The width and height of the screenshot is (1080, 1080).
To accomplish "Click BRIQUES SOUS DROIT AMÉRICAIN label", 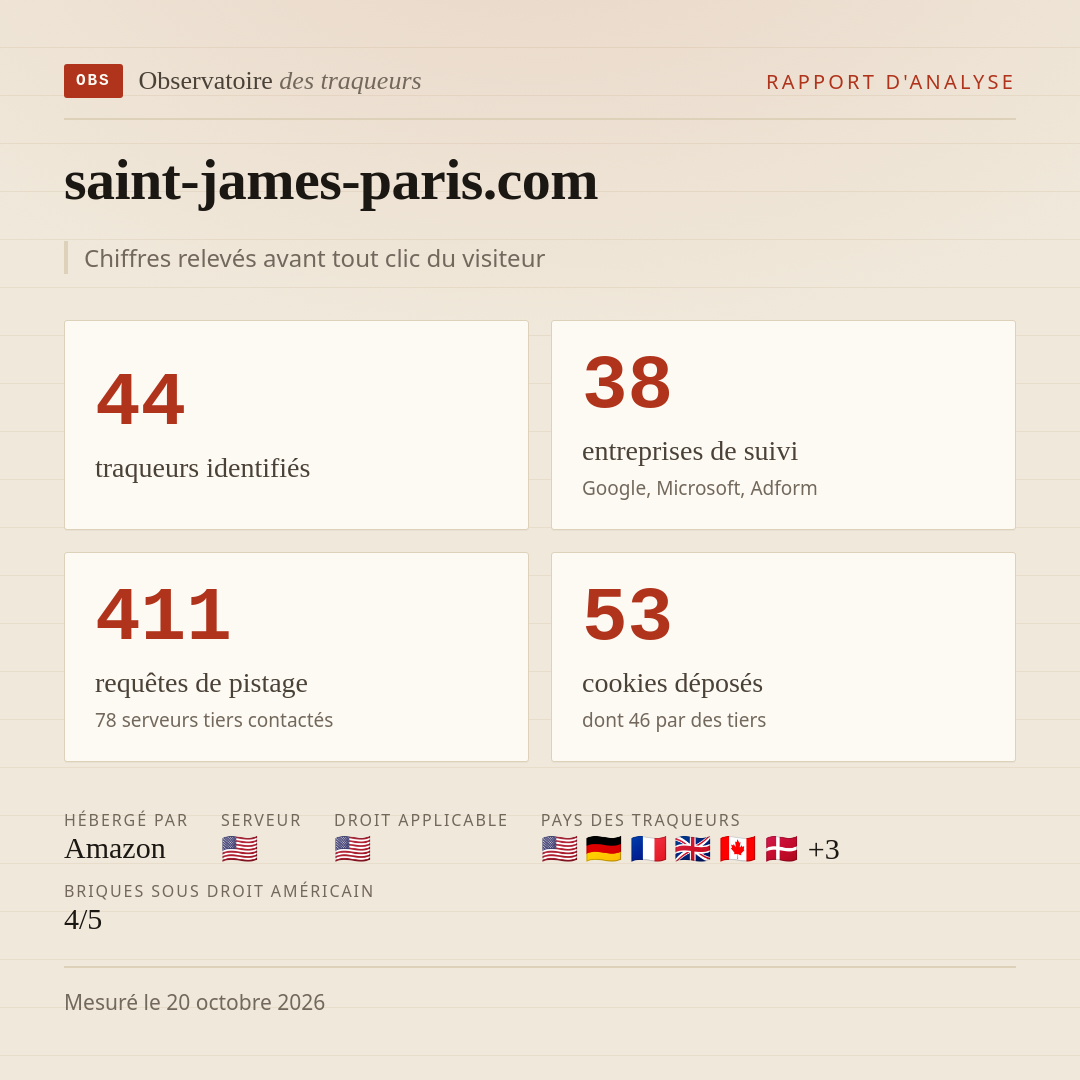I will point(219,891).
